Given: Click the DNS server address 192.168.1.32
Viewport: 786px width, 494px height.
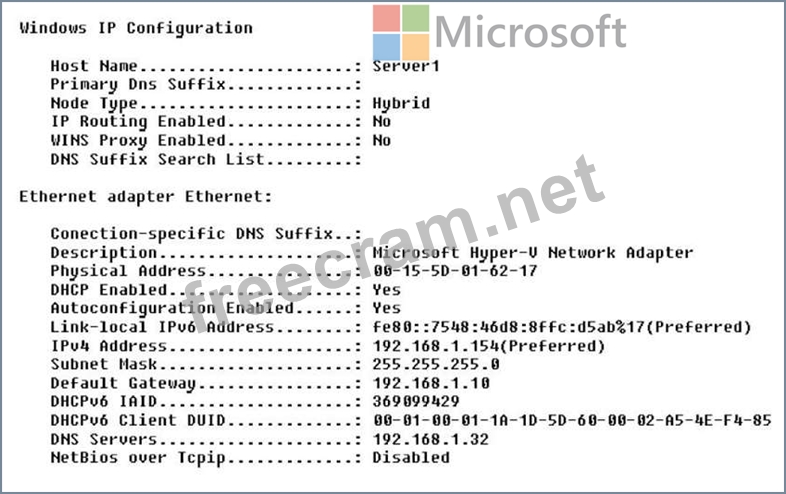Looking at the screenshot, I should point(431,439).
